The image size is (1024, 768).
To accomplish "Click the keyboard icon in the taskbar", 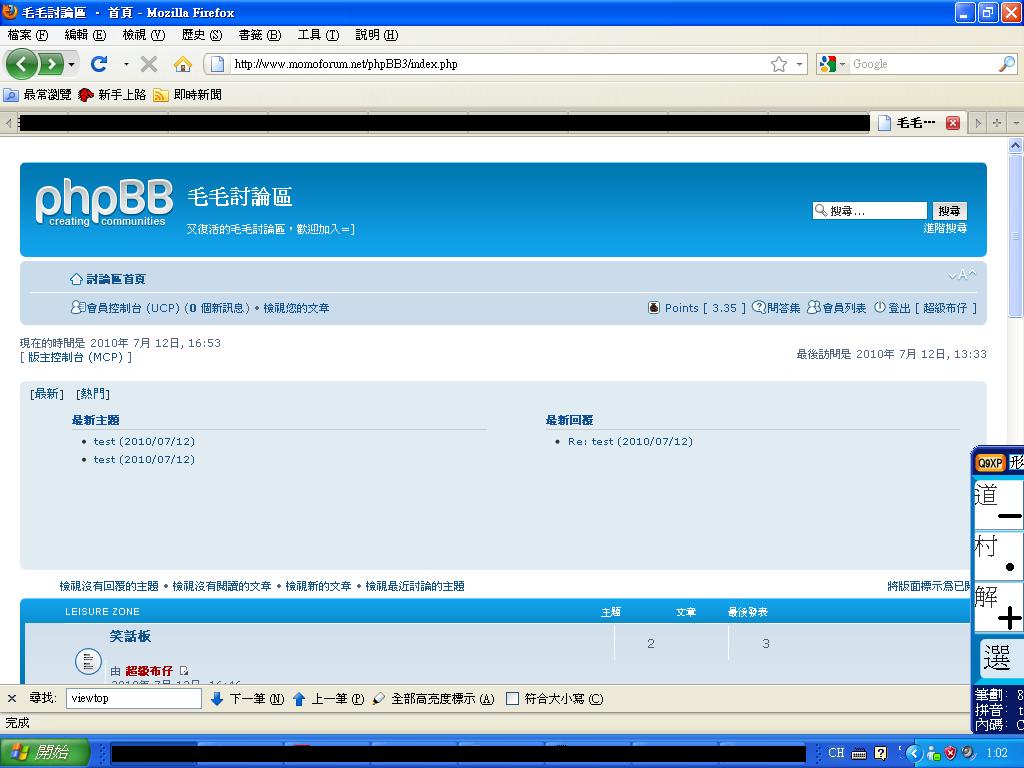I will click(x=859, y=754).
